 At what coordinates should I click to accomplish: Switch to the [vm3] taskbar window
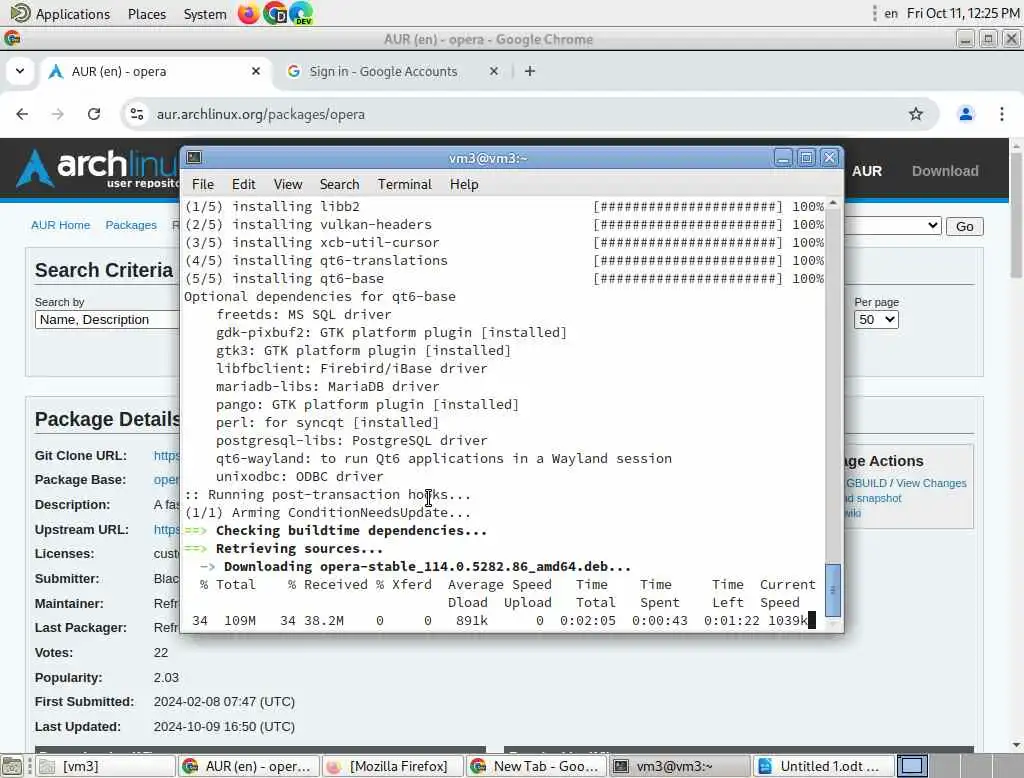click(105, 766)
